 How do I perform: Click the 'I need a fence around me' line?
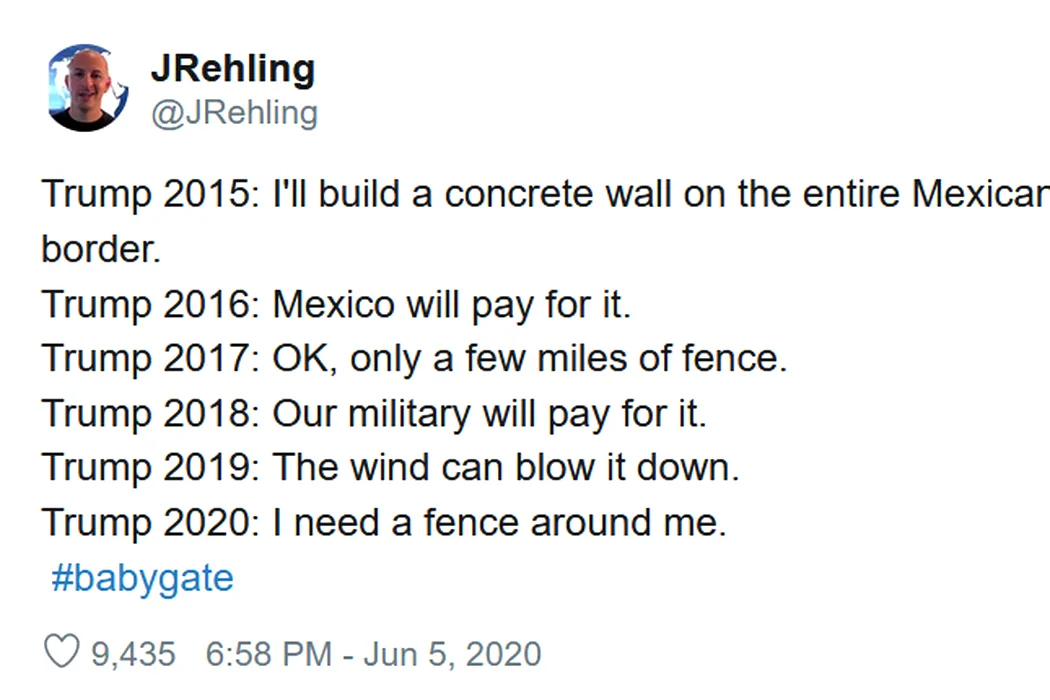tap(384, 522)
